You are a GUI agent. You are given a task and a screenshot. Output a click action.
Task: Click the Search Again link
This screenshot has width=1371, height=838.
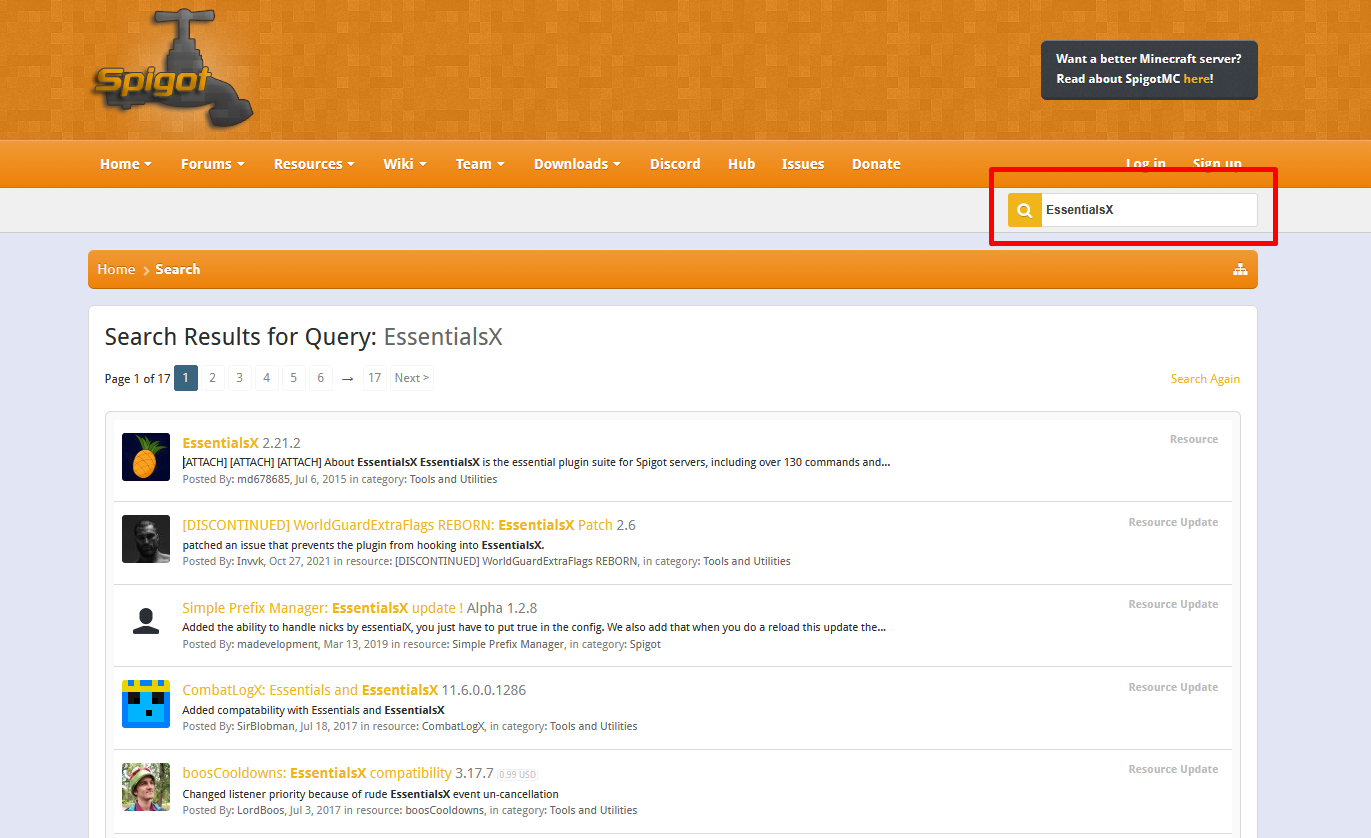coord(1205,379)
